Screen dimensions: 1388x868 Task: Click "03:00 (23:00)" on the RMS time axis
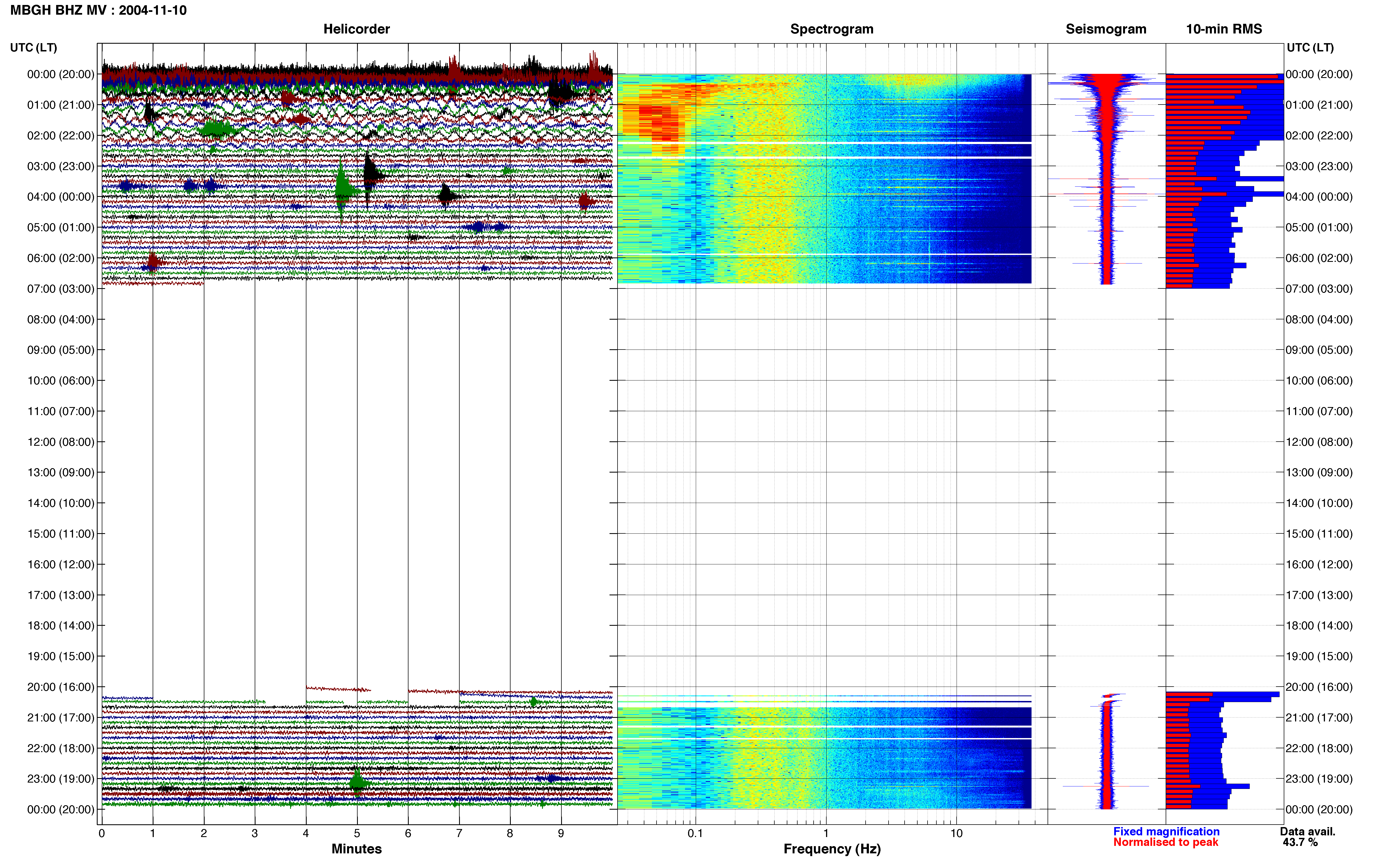click(1319, 166)
